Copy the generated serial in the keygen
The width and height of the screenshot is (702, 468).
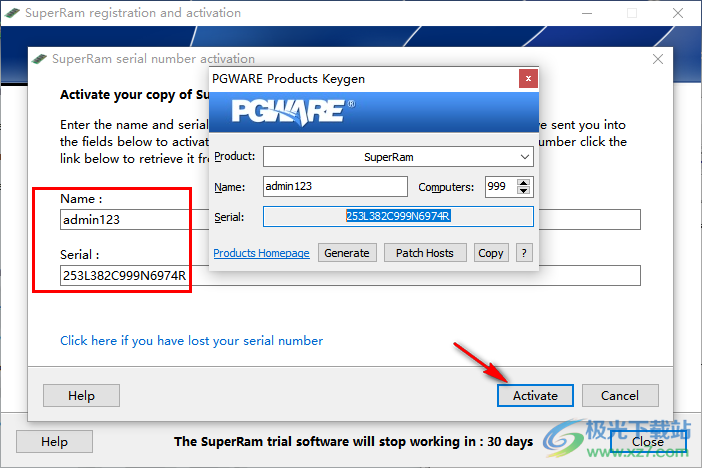[x=491, y=253]
